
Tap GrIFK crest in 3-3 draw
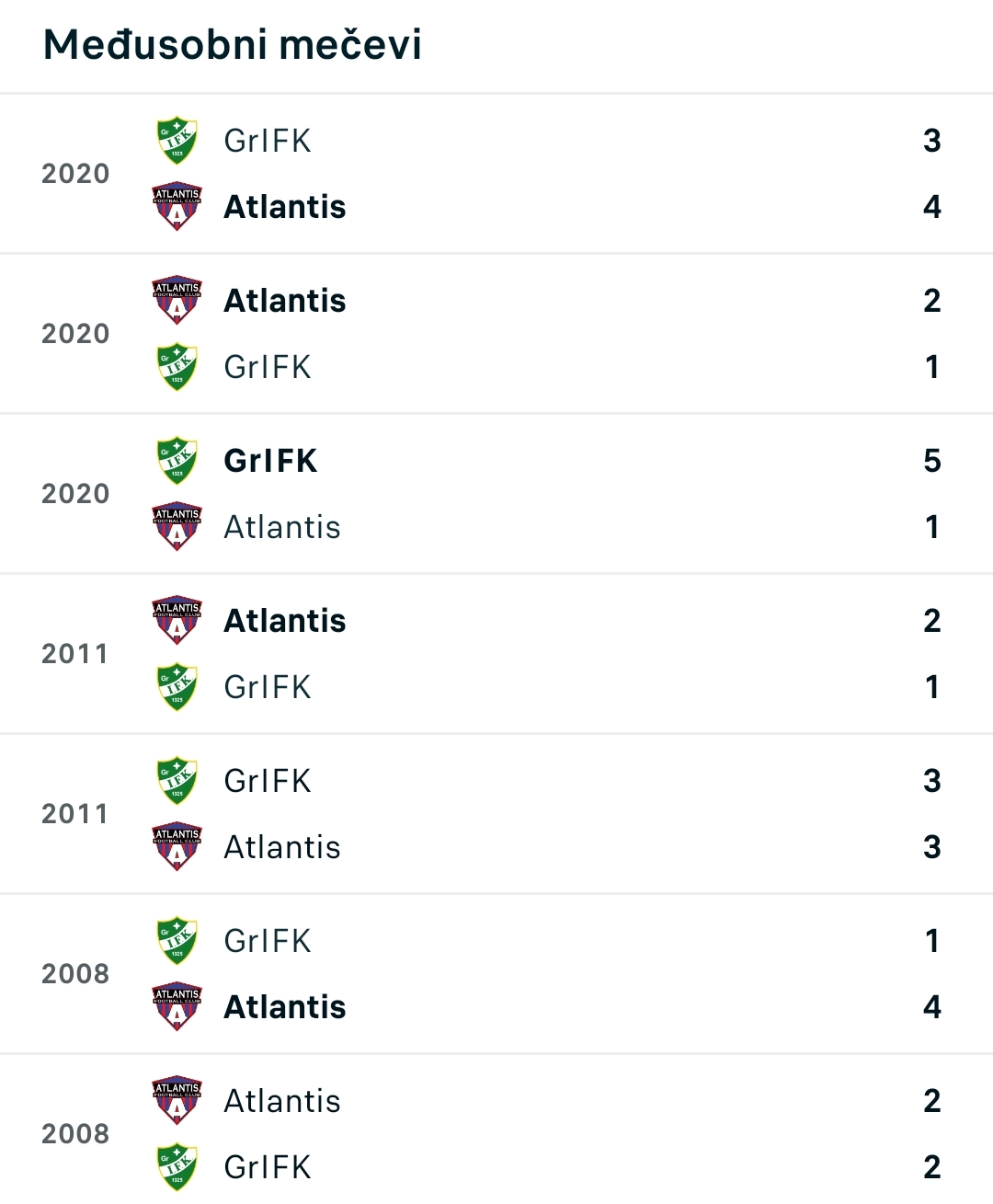point(177,781)
